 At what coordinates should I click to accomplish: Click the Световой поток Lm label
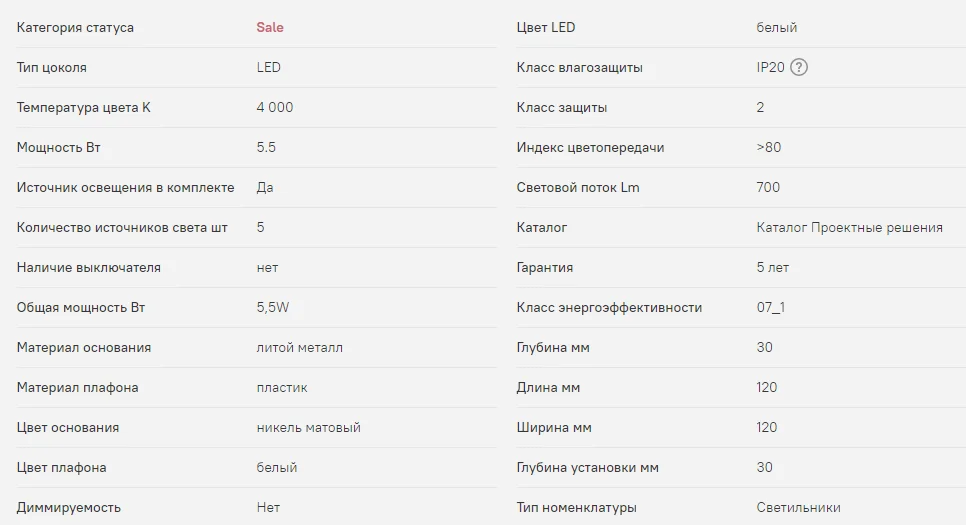[x=577, y=187]
